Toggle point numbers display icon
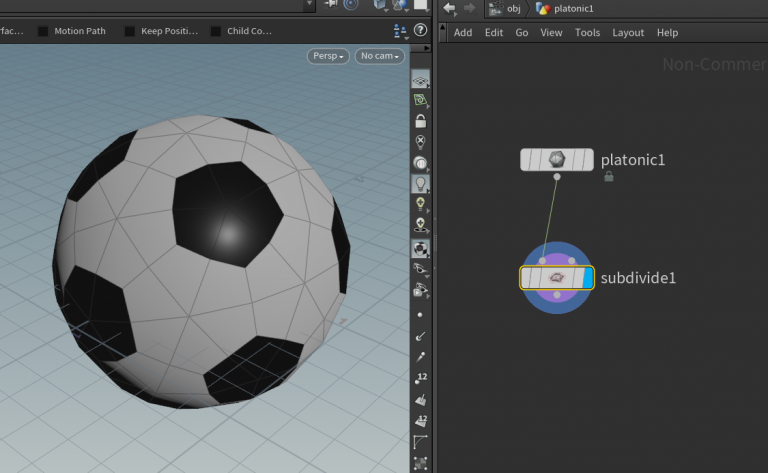Screen dimensions: 768x473 coord(421,378)
